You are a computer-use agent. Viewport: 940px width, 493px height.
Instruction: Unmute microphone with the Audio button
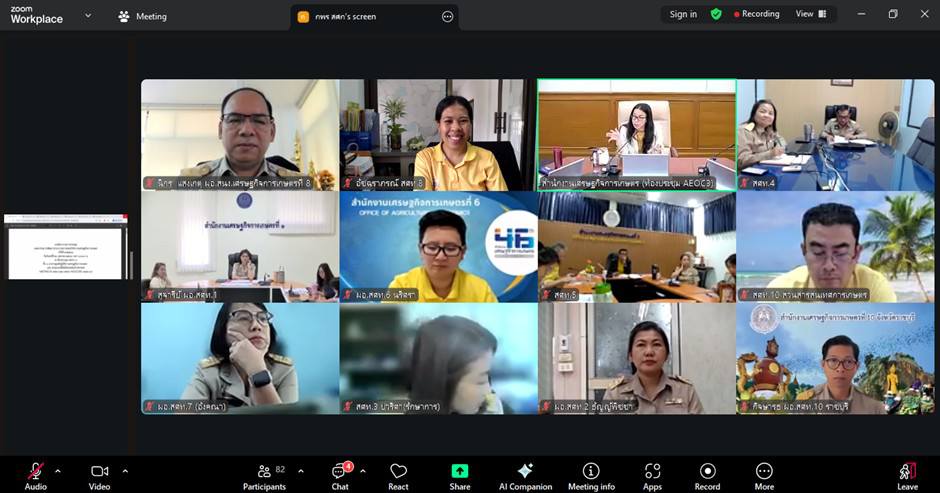(x=36, y=474)
